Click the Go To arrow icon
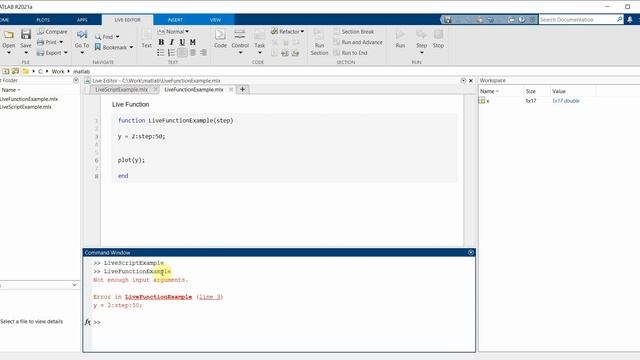The image size is (640, 360). [82, 35]
